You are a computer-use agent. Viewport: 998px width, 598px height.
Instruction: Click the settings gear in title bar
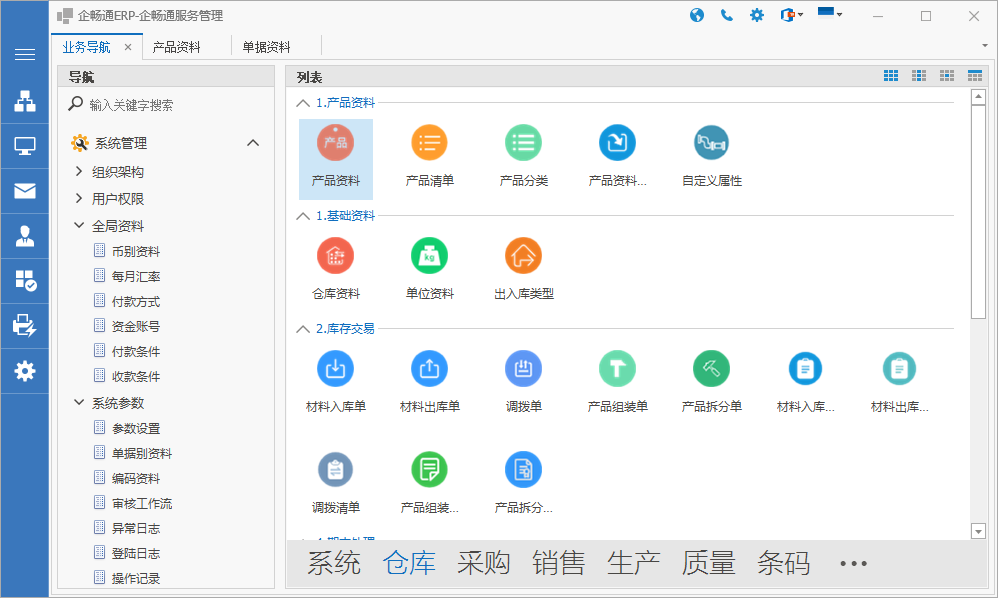coord(756,15)
